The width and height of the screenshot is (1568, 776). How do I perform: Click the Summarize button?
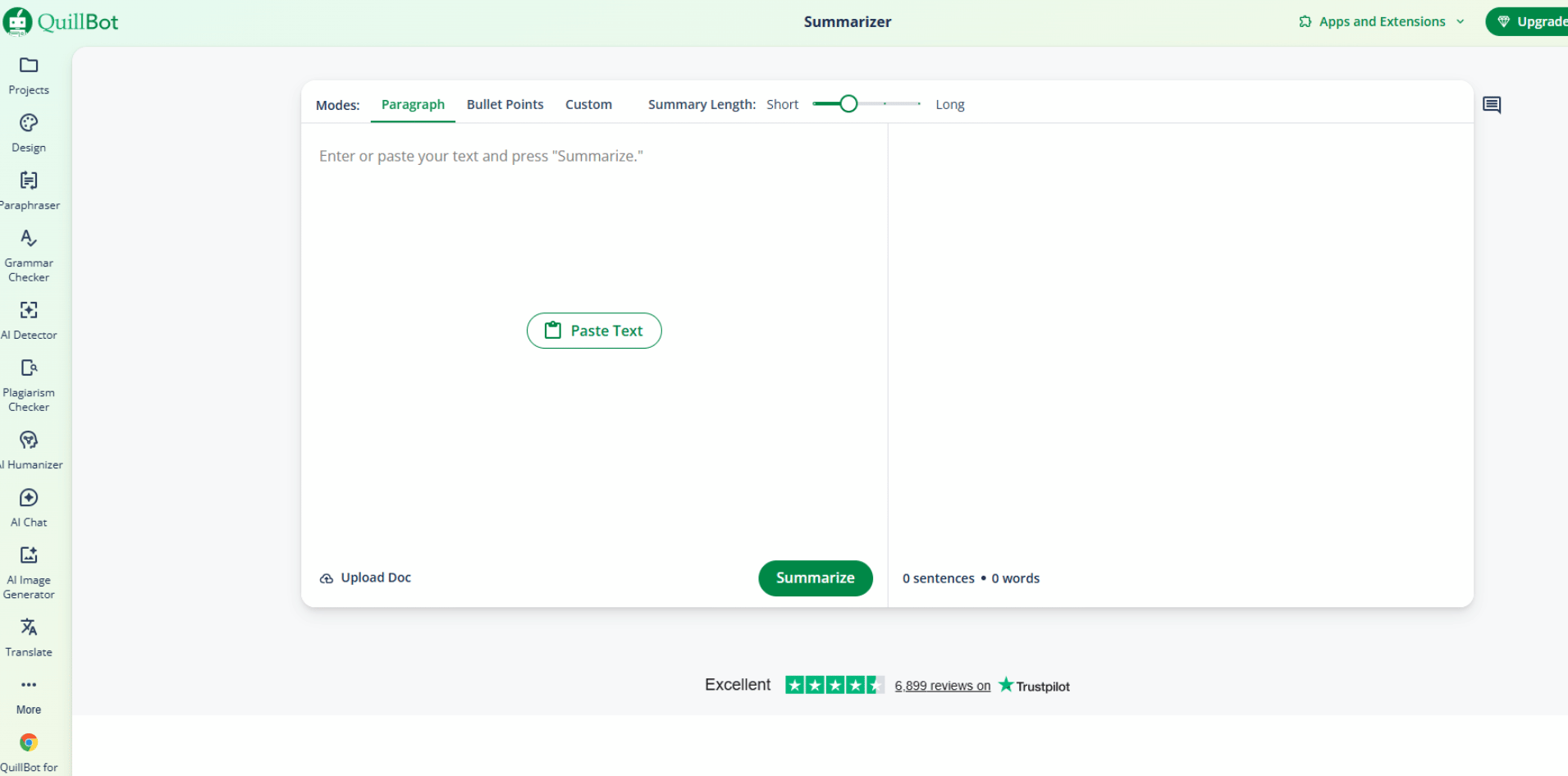pos(815,578)
